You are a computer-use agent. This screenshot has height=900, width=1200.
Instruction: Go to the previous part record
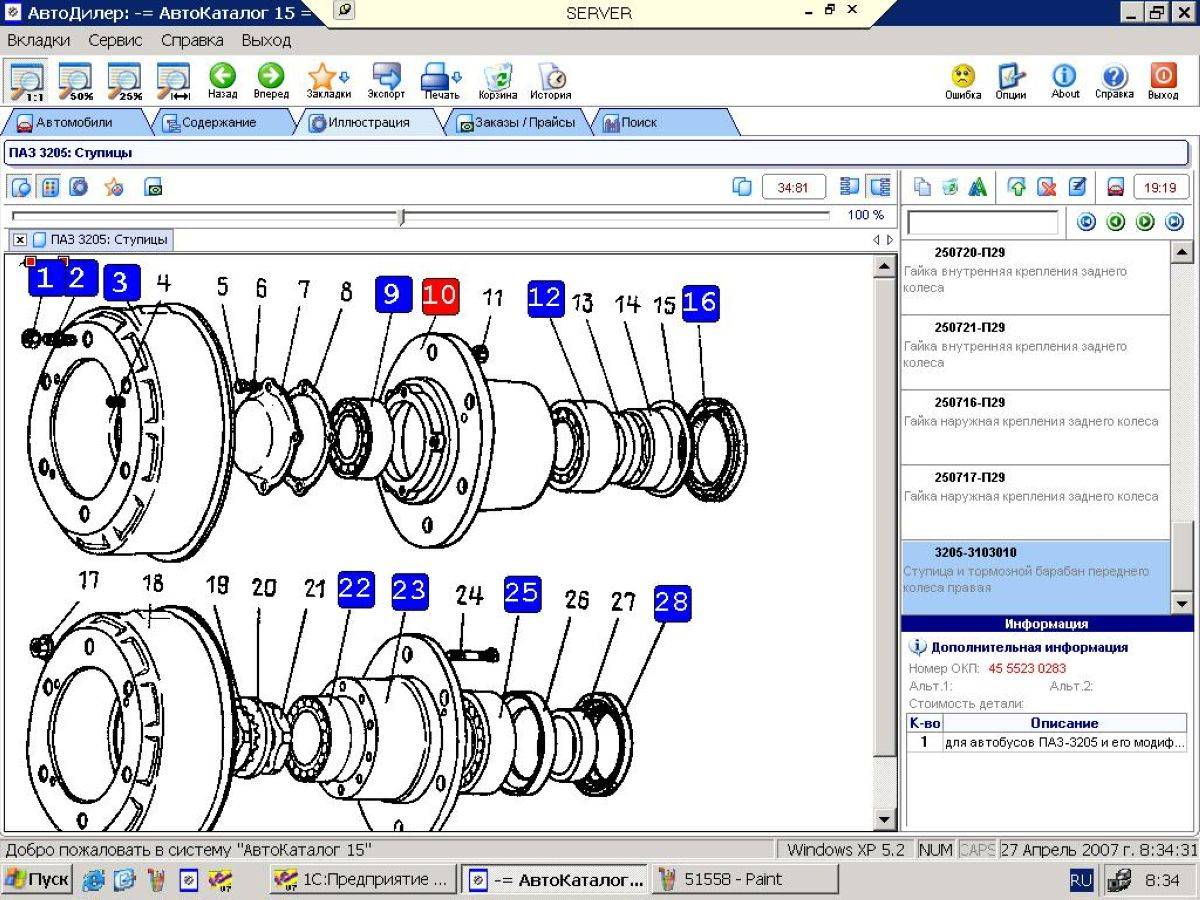tap(1116, 222)
